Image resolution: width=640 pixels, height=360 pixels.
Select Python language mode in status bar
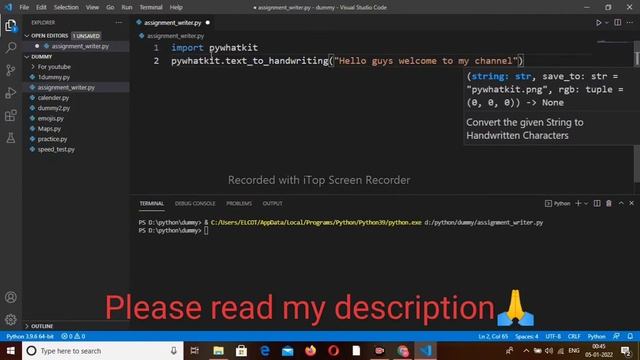click(x=596, y=336)
